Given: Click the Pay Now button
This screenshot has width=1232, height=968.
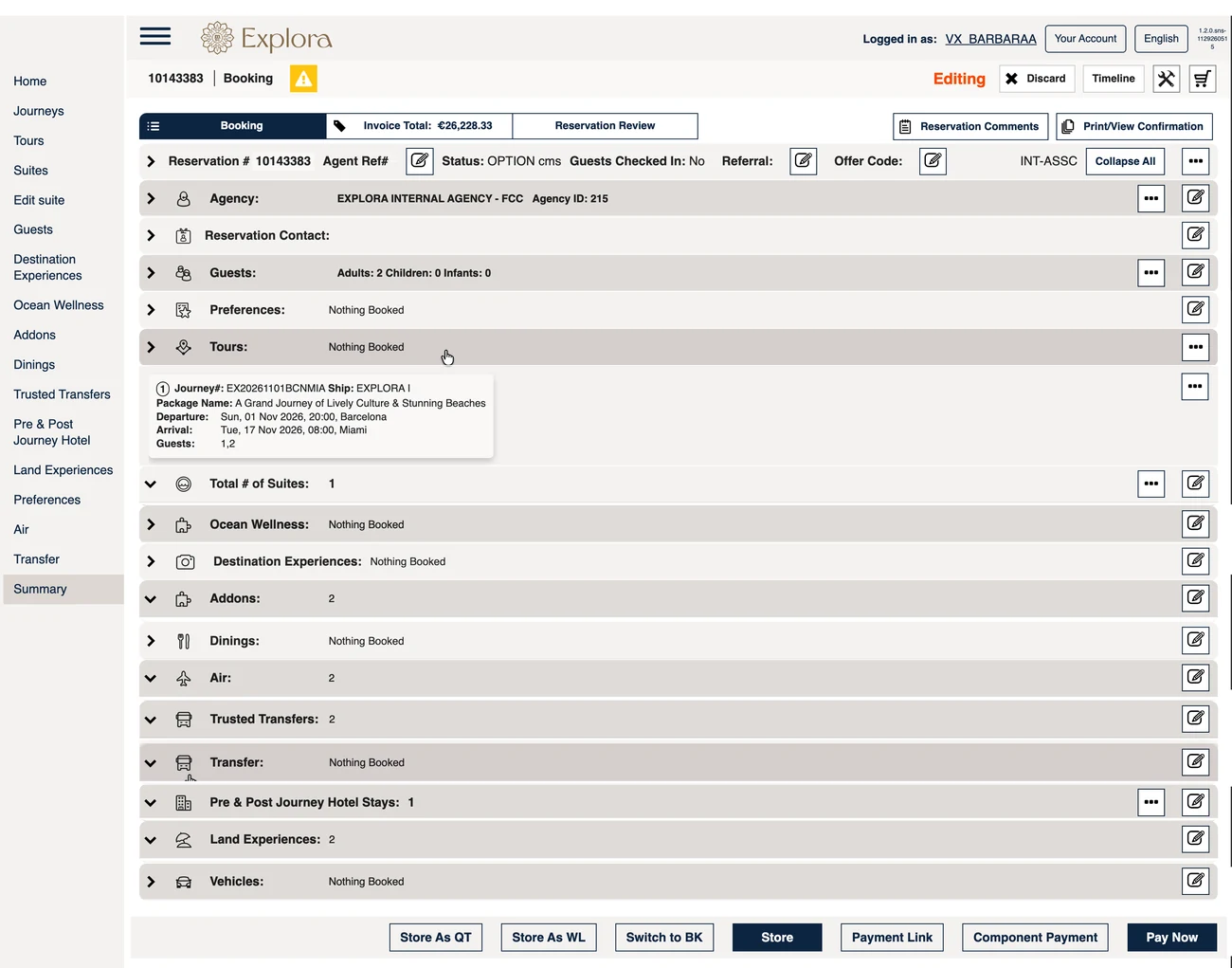Looking at the screenshot, I should pyautogui.click(x=1171, y=938).
